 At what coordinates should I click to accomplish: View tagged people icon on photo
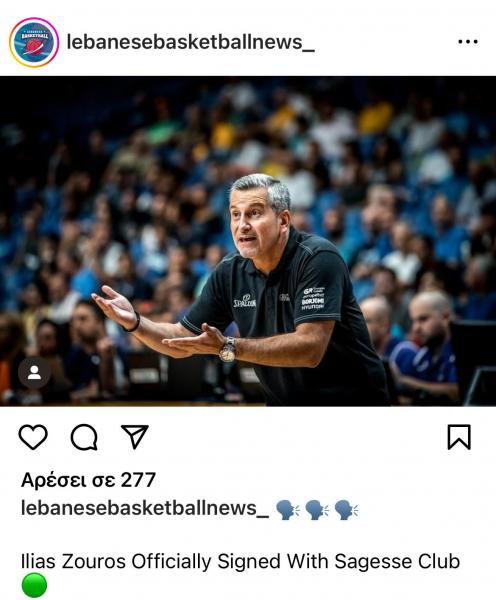[34, 373]
